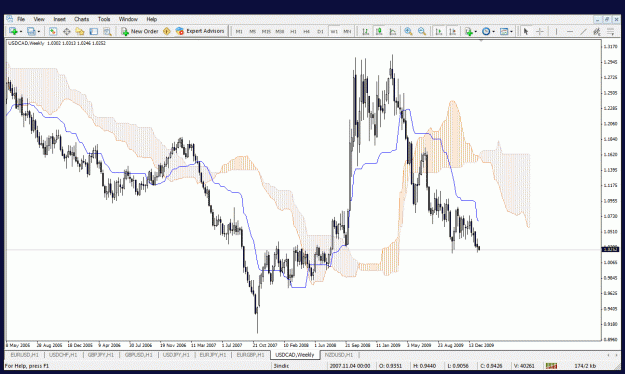The width and height of the screenshot is (625, 374).
Task: Switch to M1 timeframe
Action: click(x=239, y=31)
